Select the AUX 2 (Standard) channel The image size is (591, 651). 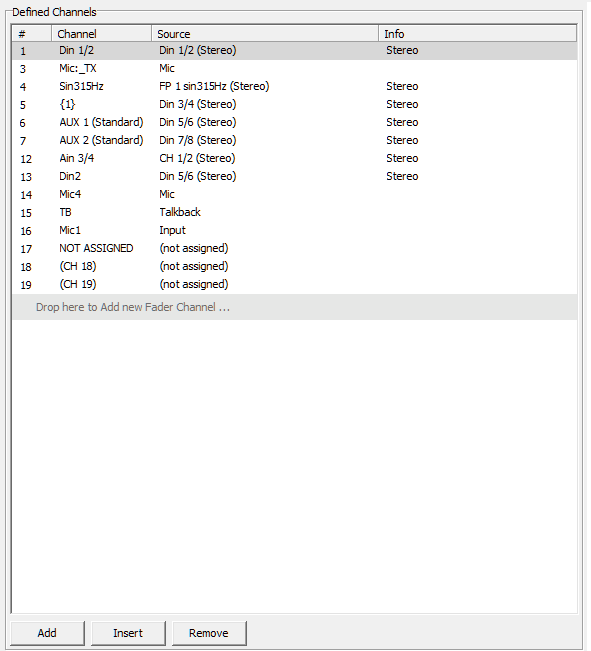294,140
